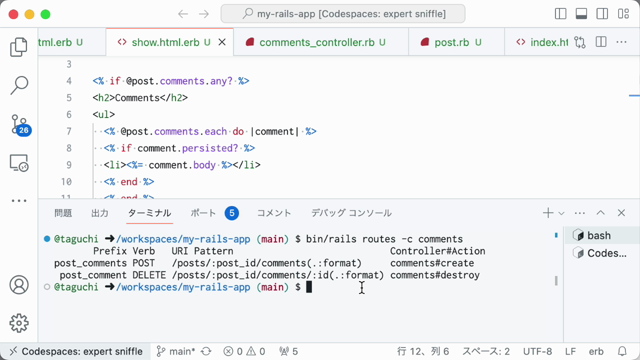Screen dimensions: 640x360
Task: Toggle the bottom panel layout icon
Action: click(581, 14)
